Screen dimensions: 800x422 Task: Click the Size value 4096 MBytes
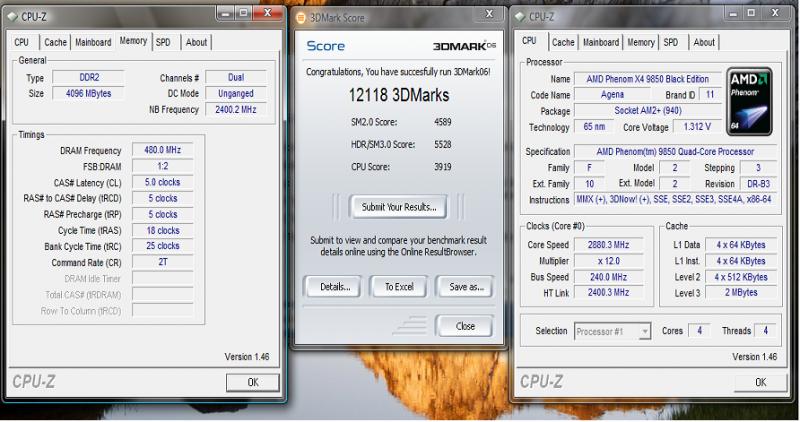click(89, 93)
